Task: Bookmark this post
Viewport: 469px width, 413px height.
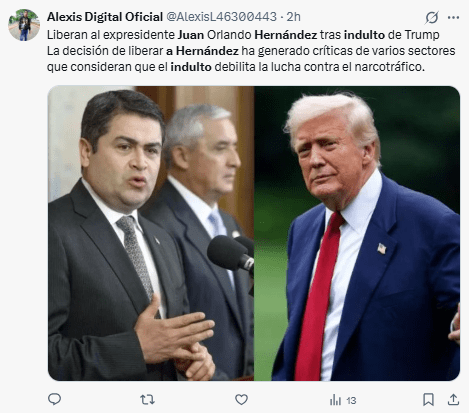Action: 428,399
